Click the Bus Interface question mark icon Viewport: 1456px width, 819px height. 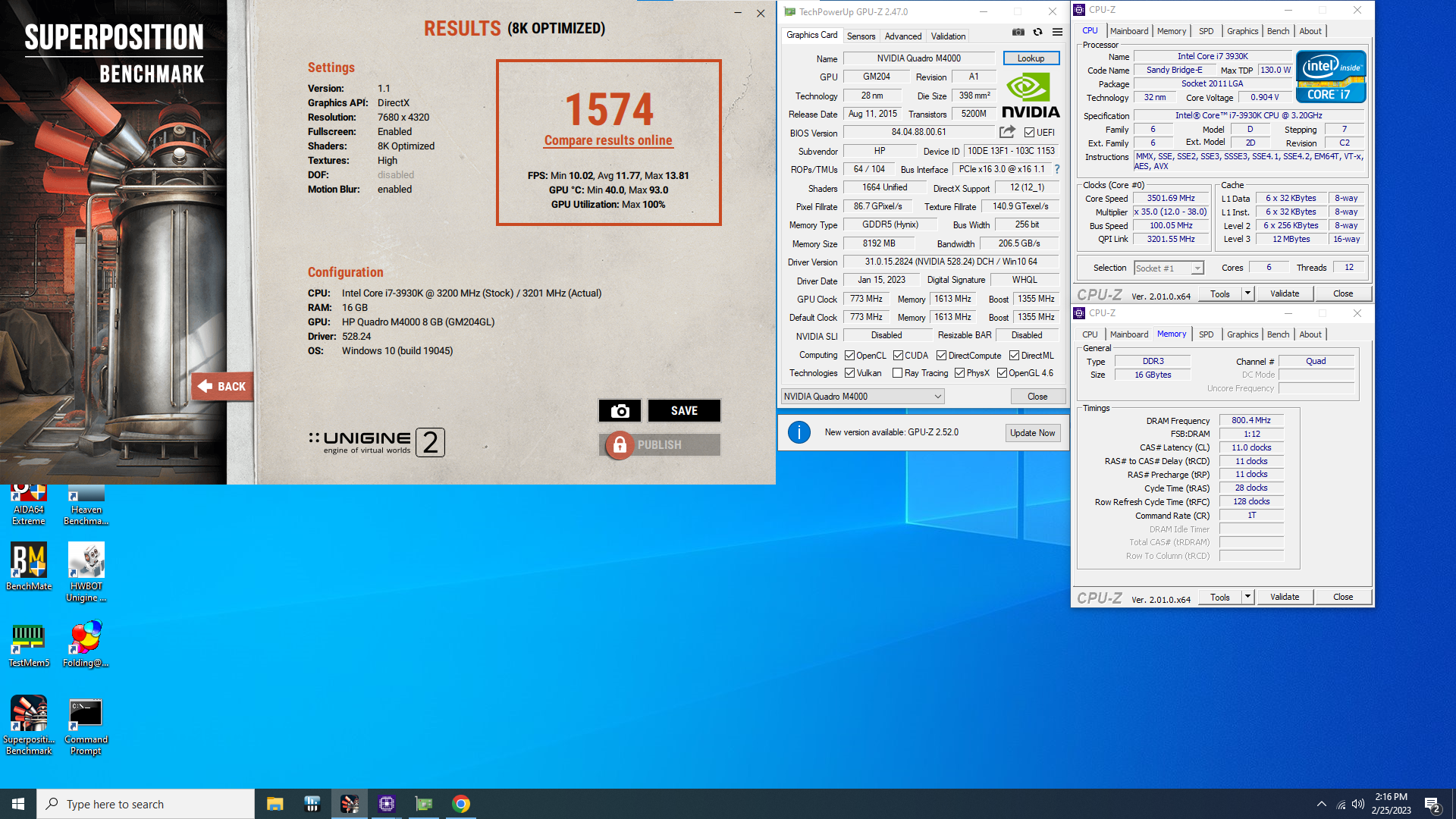[x=1057, y=169]
